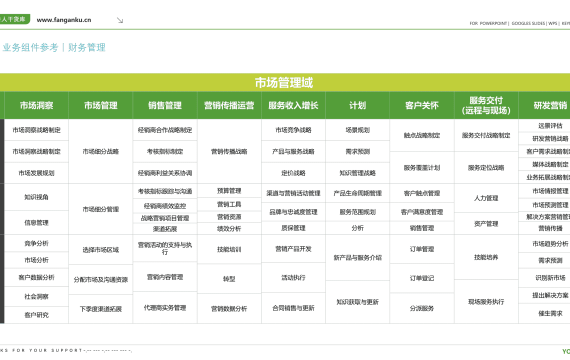Click the 客户关怀 column header
This screenshot has height=360, width=570.
422,105
